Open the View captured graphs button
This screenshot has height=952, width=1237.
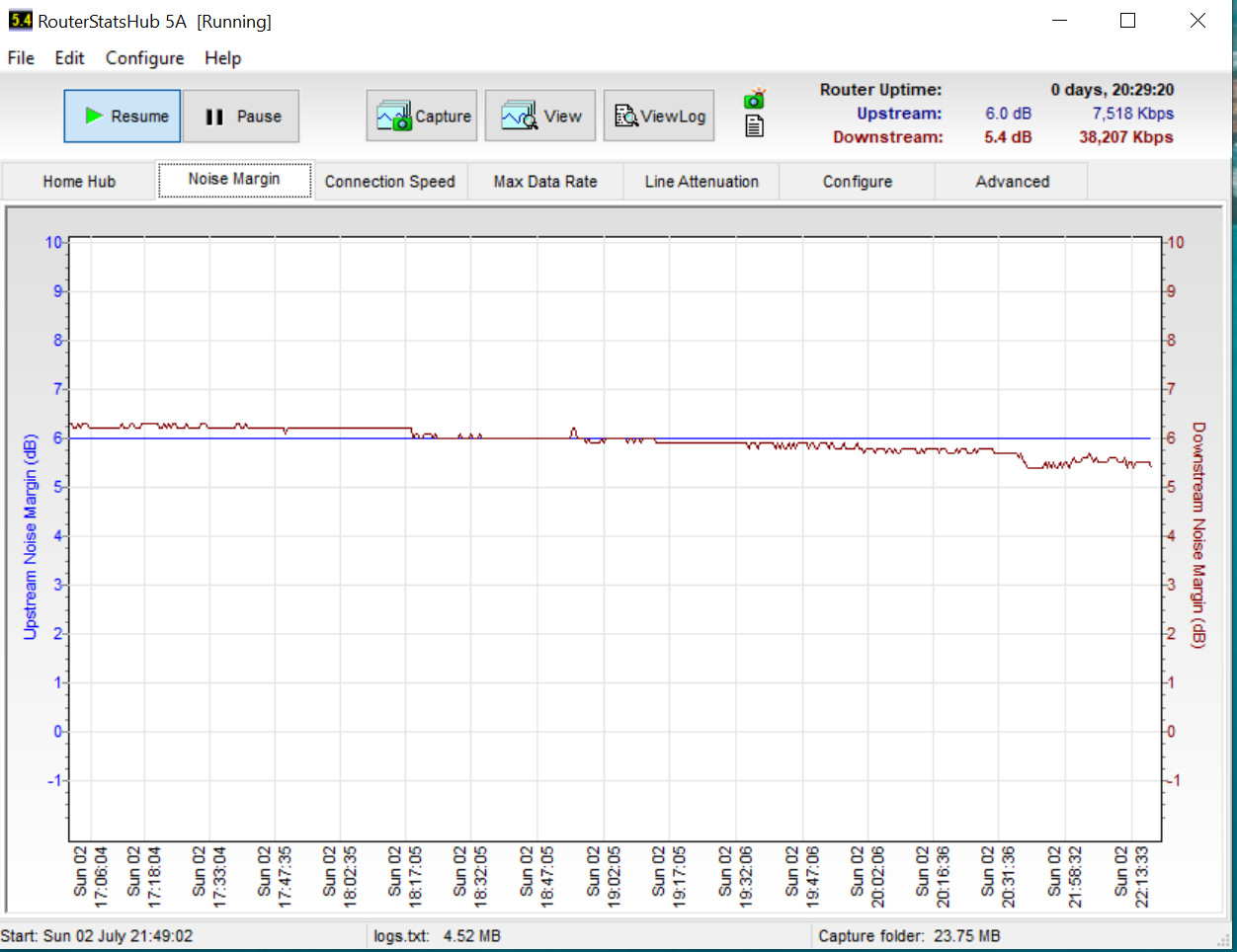(540, 117)
